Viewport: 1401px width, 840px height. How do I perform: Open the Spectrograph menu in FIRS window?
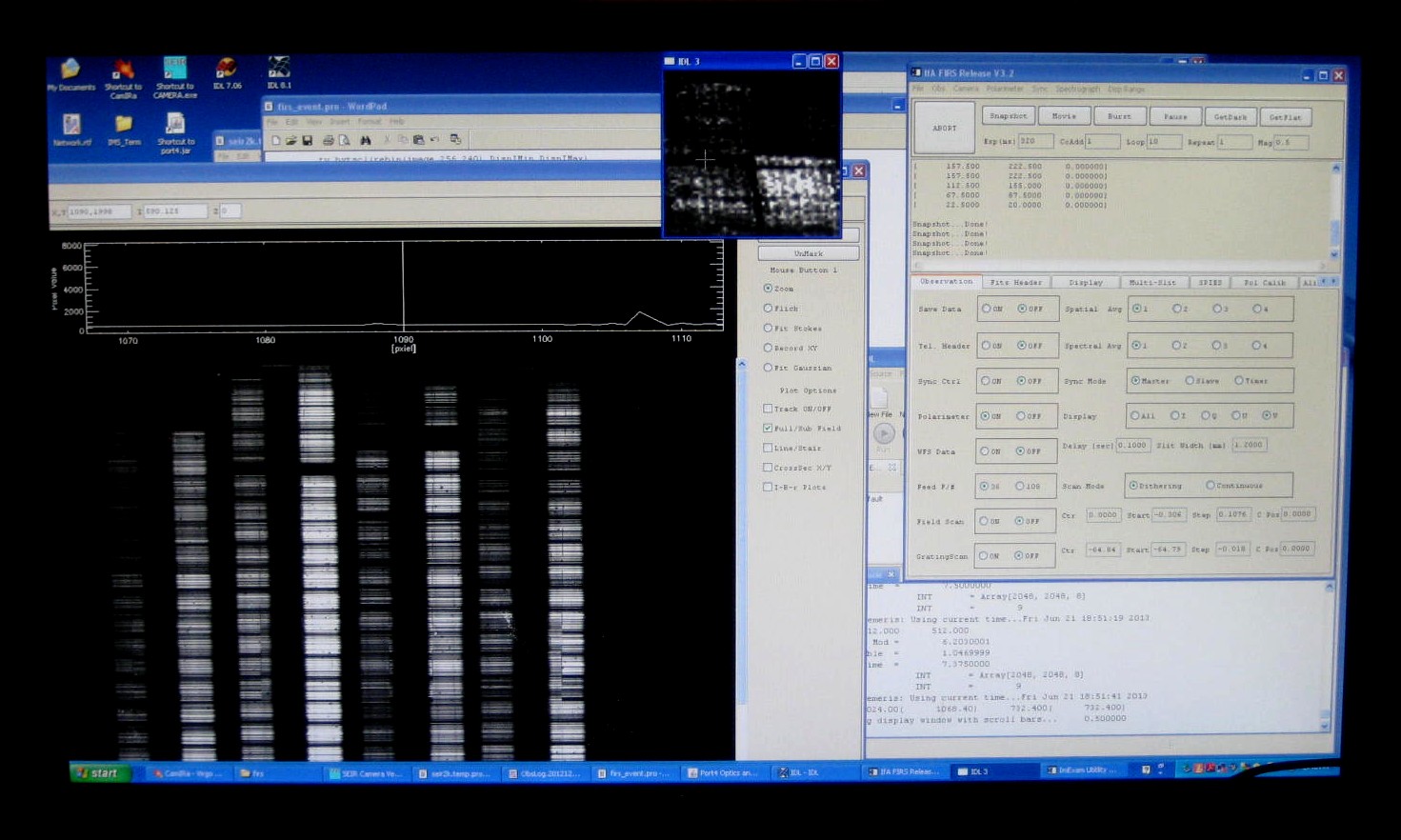pos(1077,89)
